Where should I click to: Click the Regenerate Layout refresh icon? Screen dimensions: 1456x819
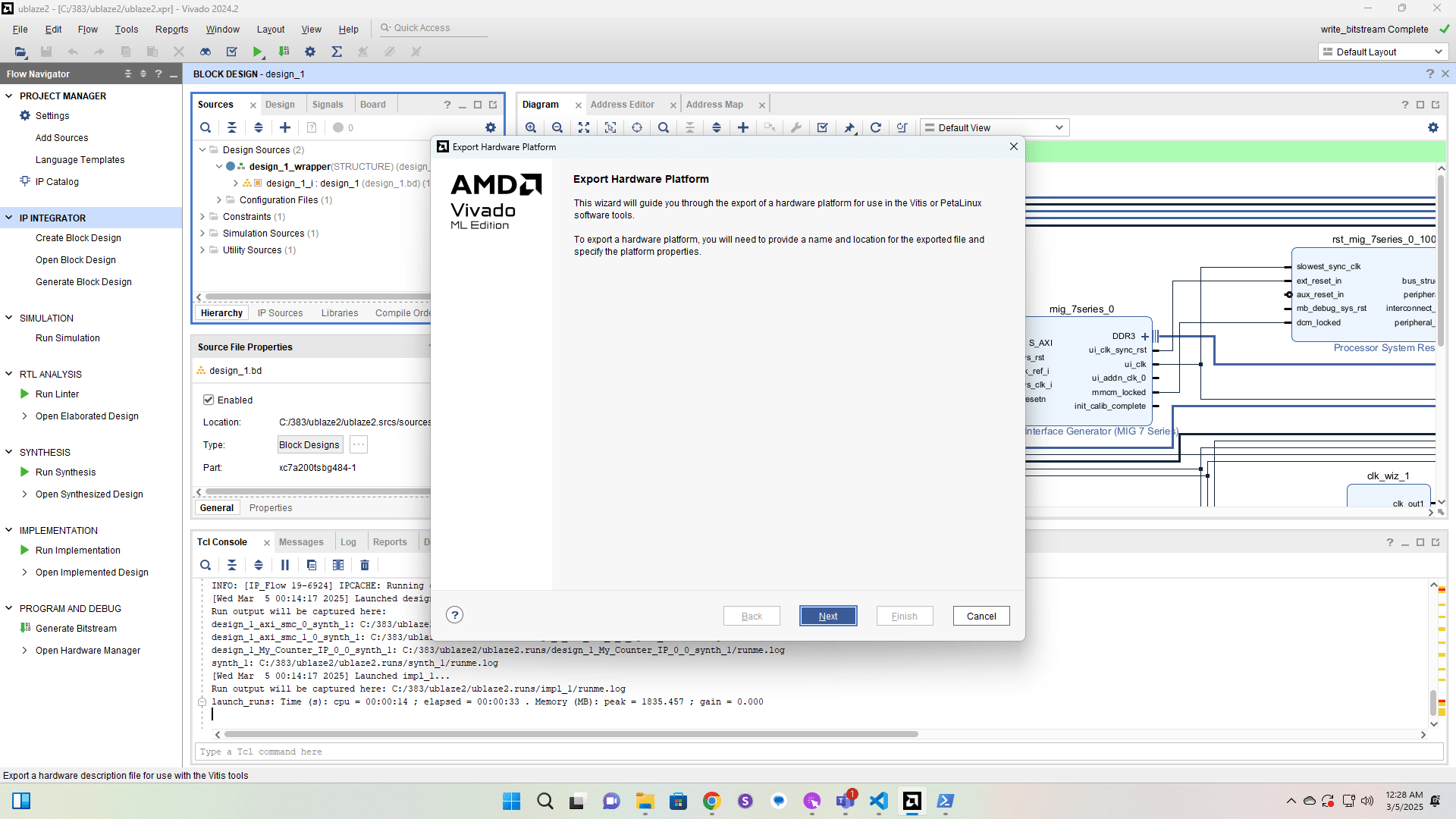tap(875, 127)
